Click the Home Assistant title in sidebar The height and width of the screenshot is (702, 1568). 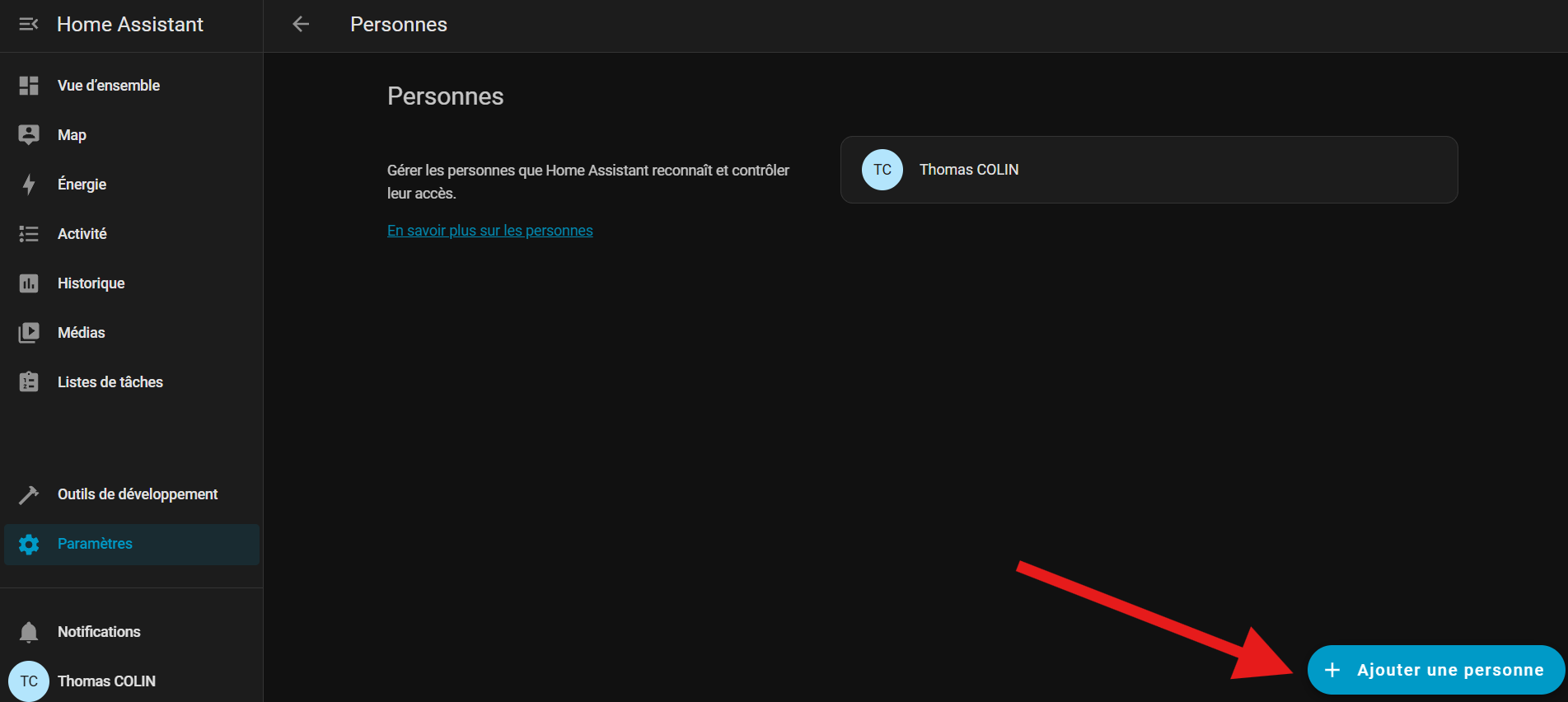tap(129, 25)
